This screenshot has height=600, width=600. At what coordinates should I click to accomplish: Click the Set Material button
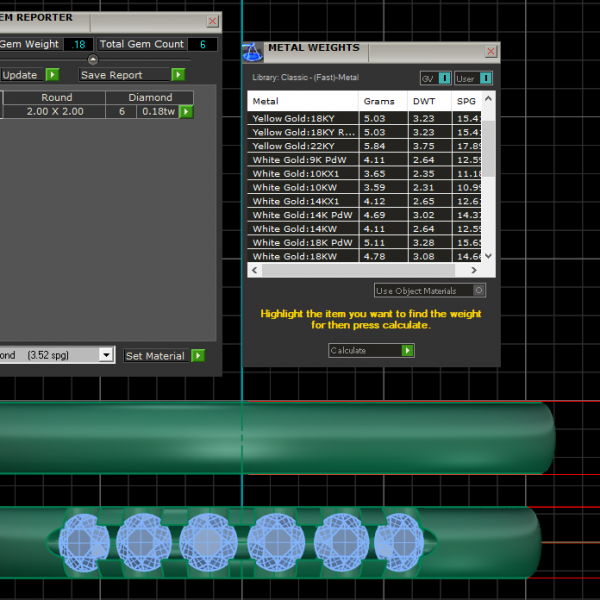point(155,356)
